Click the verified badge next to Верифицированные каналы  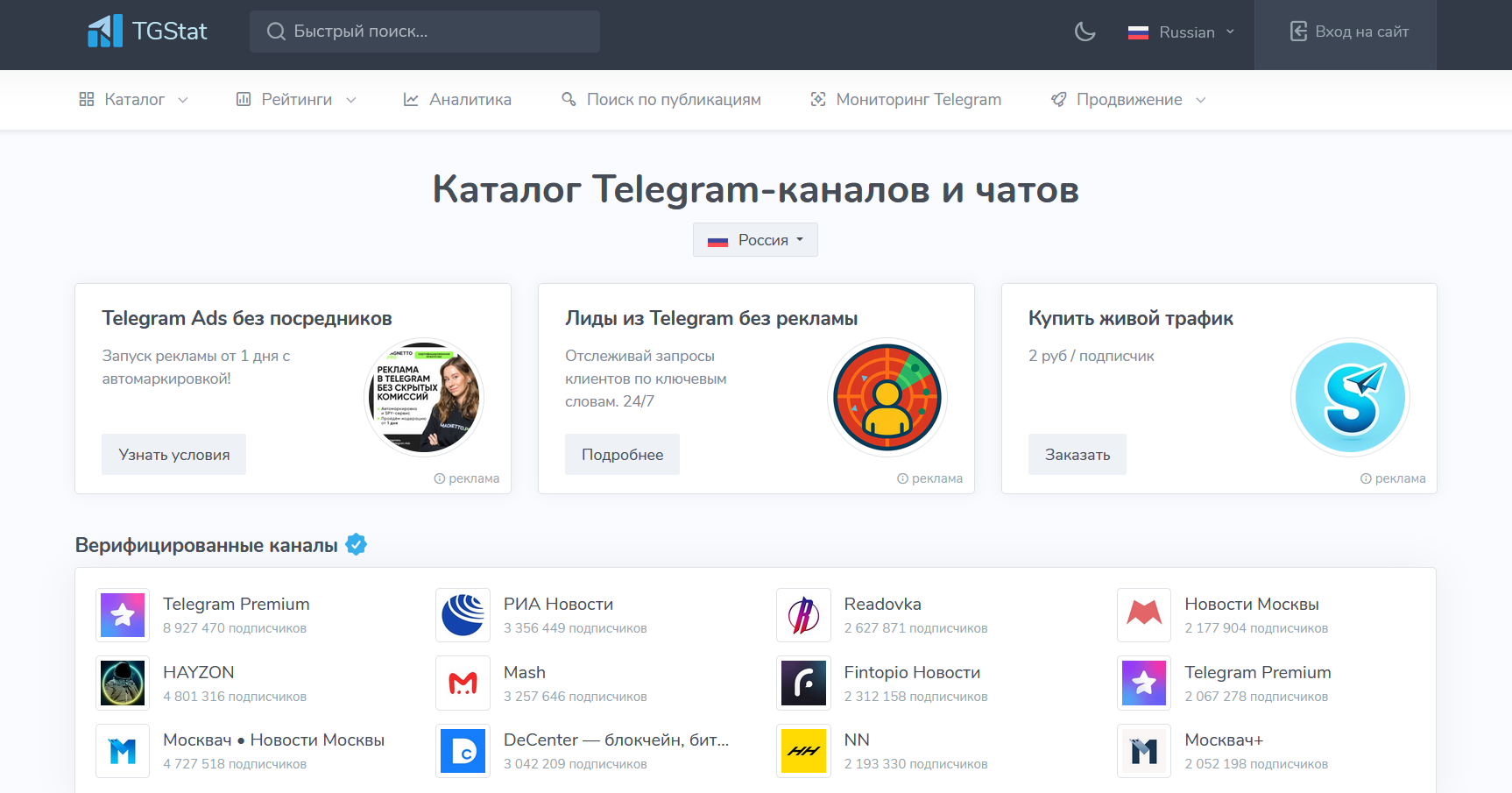[x=356, y=545]
